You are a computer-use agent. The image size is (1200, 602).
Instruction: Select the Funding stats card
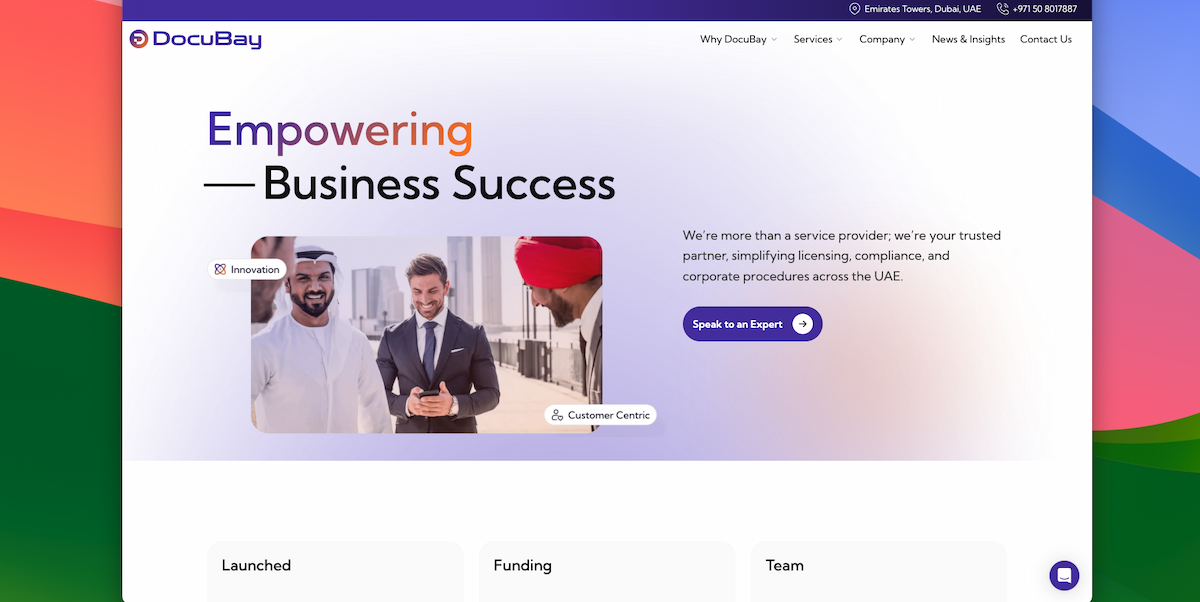(607, 572)
